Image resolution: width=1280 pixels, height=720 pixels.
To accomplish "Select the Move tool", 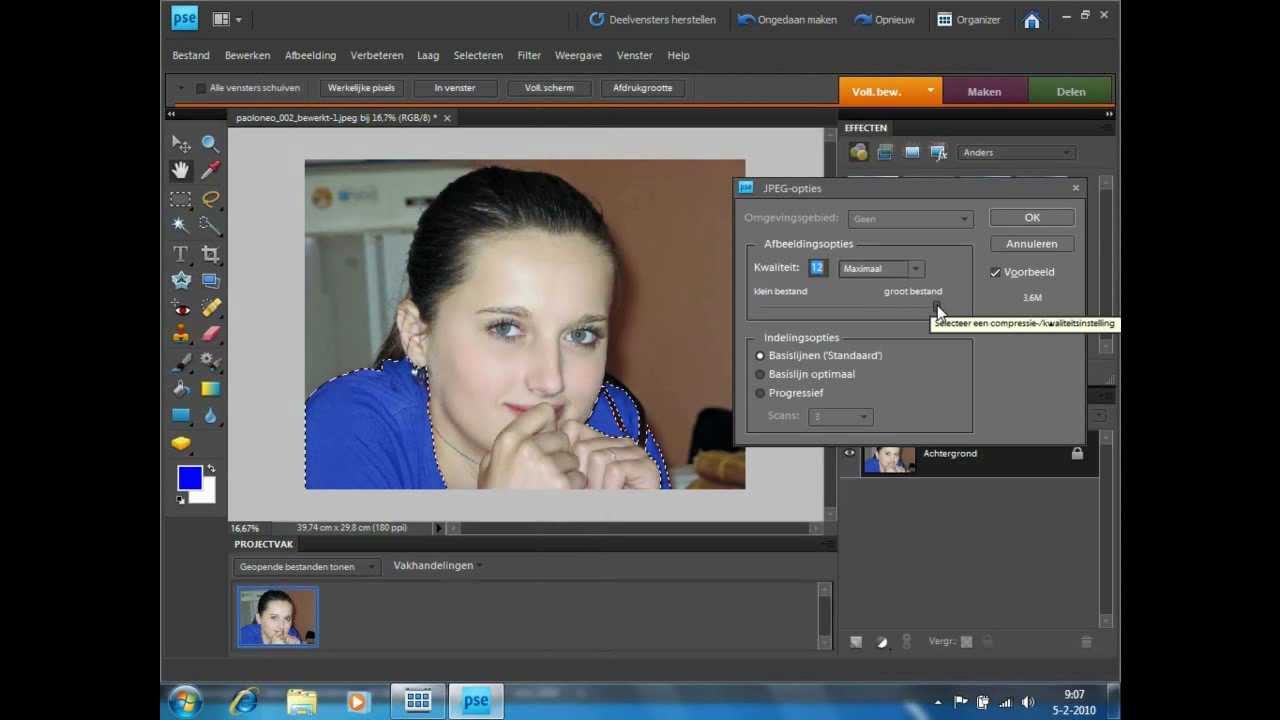I will coord(181,144).
